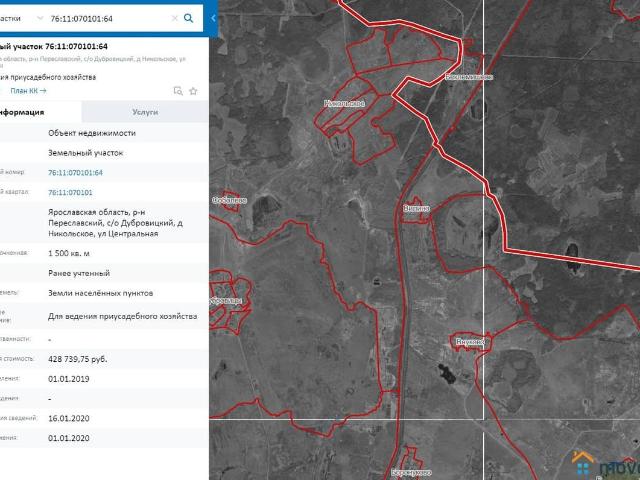Open cadastral number link 76:11:070101:64
The height and width of the screenshot is (480, 640).
pyautogui.click(x=76, y=173)
